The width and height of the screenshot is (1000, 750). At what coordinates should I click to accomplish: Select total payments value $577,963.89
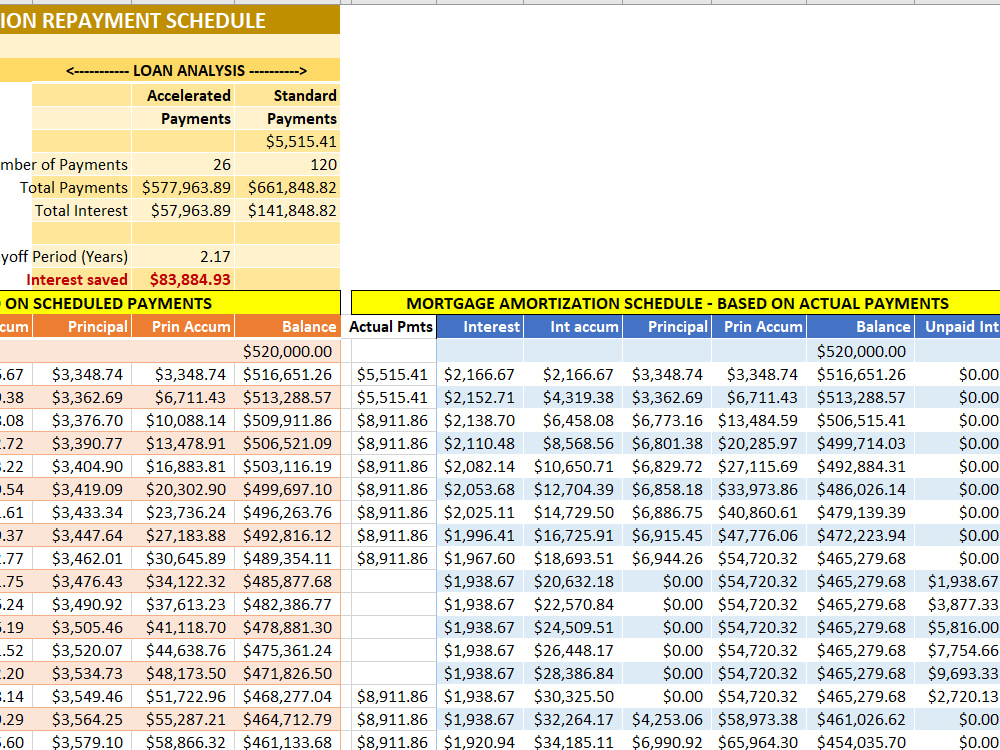tap(184, 188)
